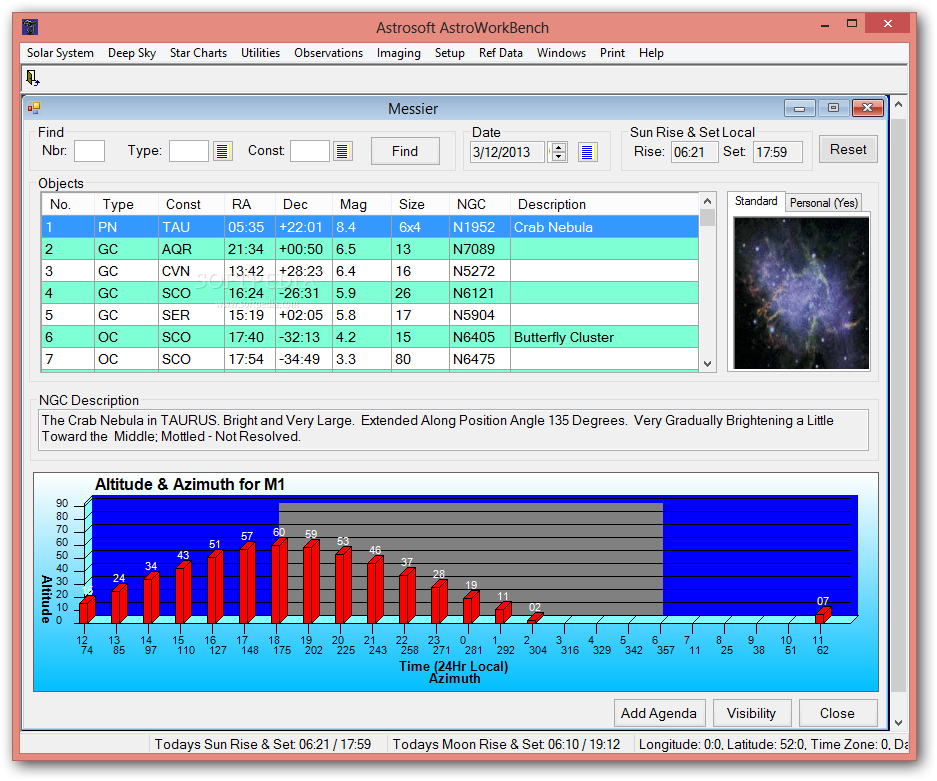The height and width of the screenshot is (781, 937).
Task: Open the Ref Data menu
Action: (501, 53)
